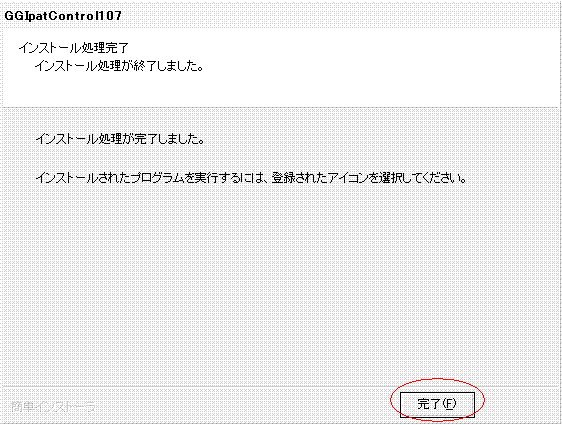Click the sentence about launching the installed program
The width and height of the screenshot is (562, 425).
(251, 178)
